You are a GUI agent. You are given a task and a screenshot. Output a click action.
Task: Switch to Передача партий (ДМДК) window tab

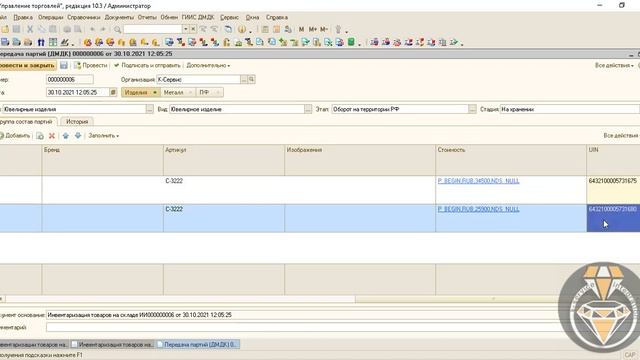tap(198, 344)
